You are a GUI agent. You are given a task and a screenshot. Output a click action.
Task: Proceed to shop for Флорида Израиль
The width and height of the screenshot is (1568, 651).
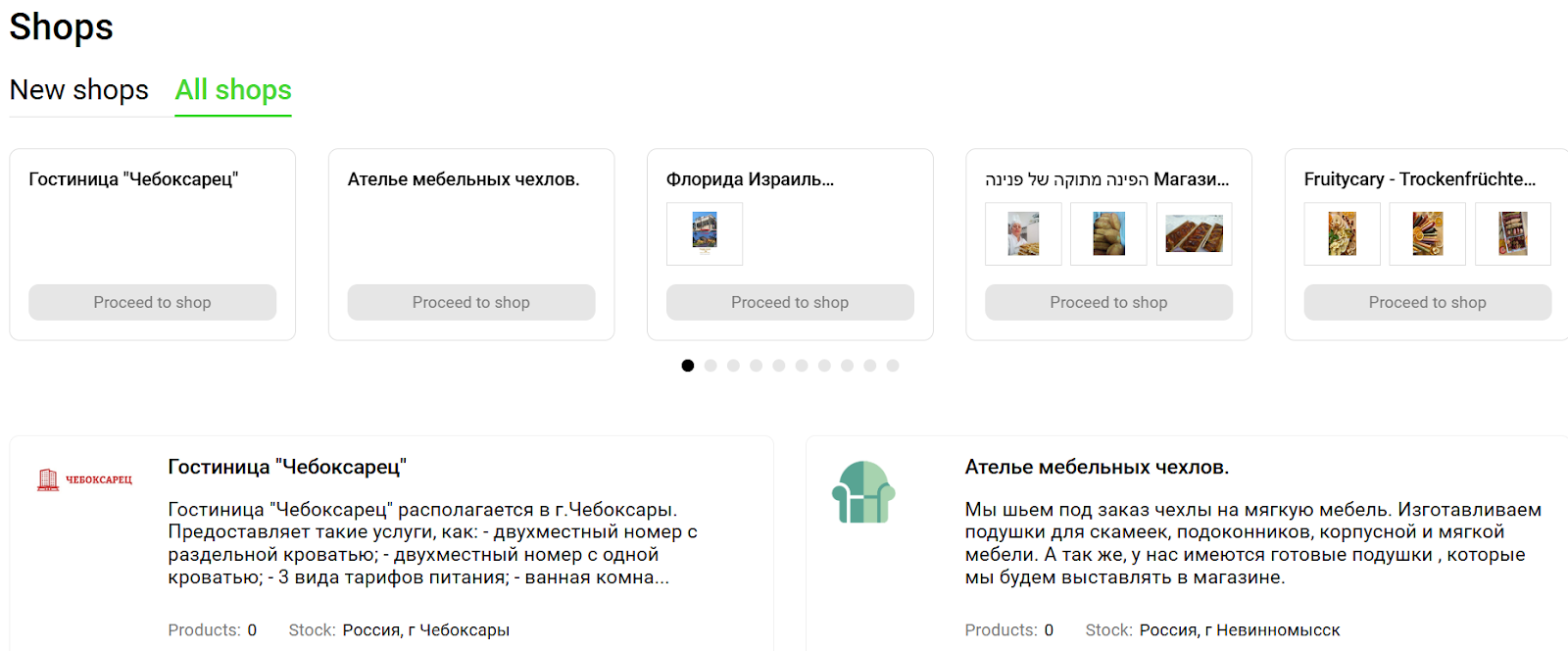click(x=790, y=302)
